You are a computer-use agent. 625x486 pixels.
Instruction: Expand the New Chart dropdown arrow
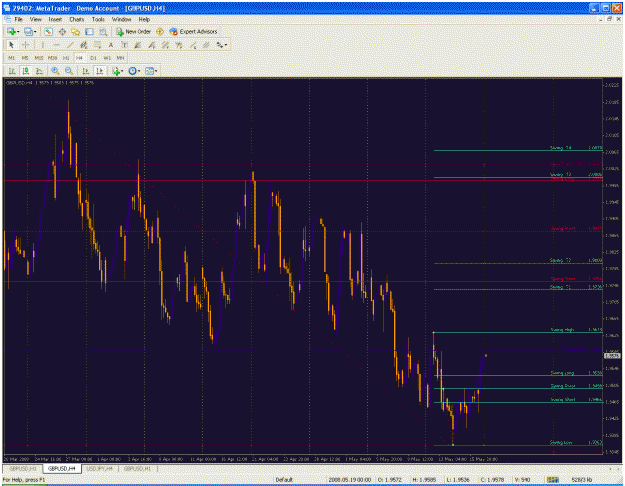point(18,31)
